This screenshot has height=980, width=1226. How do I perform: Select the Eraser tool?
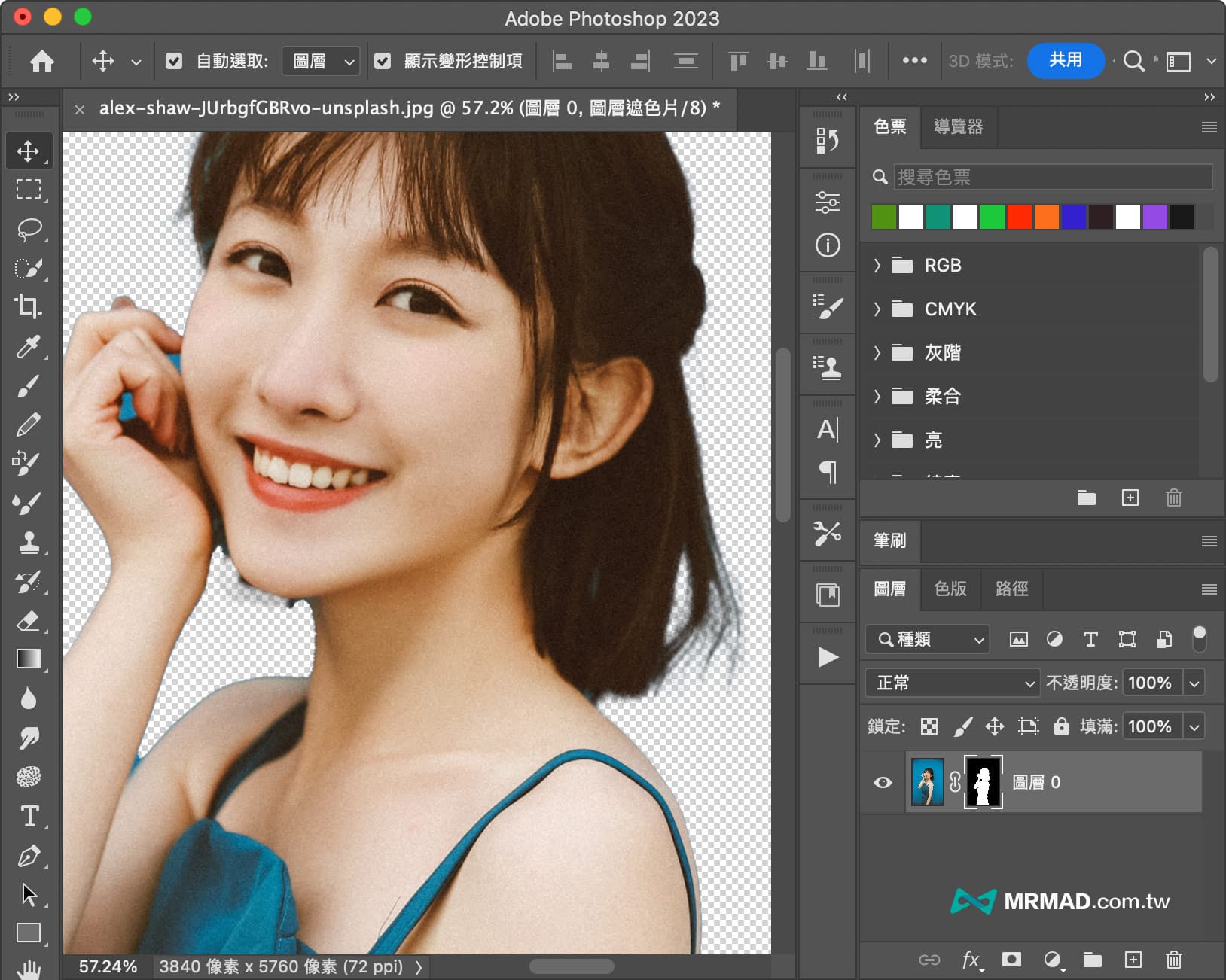29,620
